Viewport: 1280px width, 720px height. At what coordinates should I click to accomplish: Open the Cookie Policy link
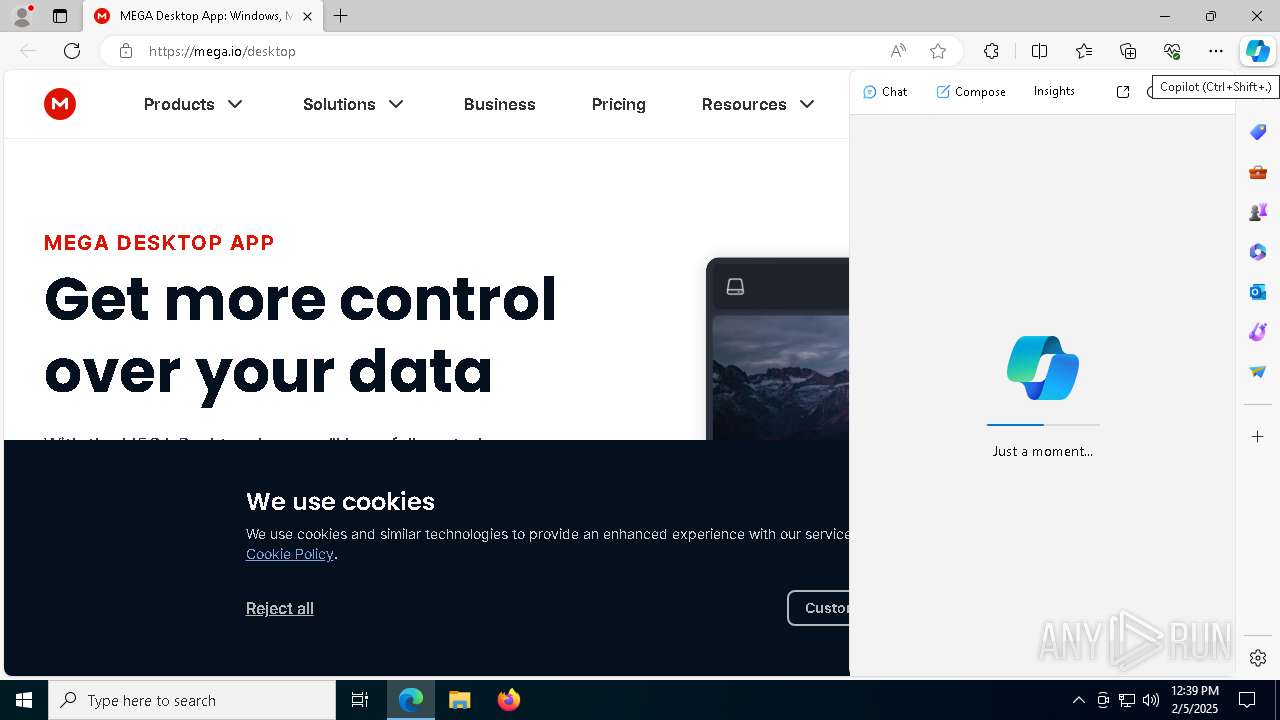click(290, 554)
